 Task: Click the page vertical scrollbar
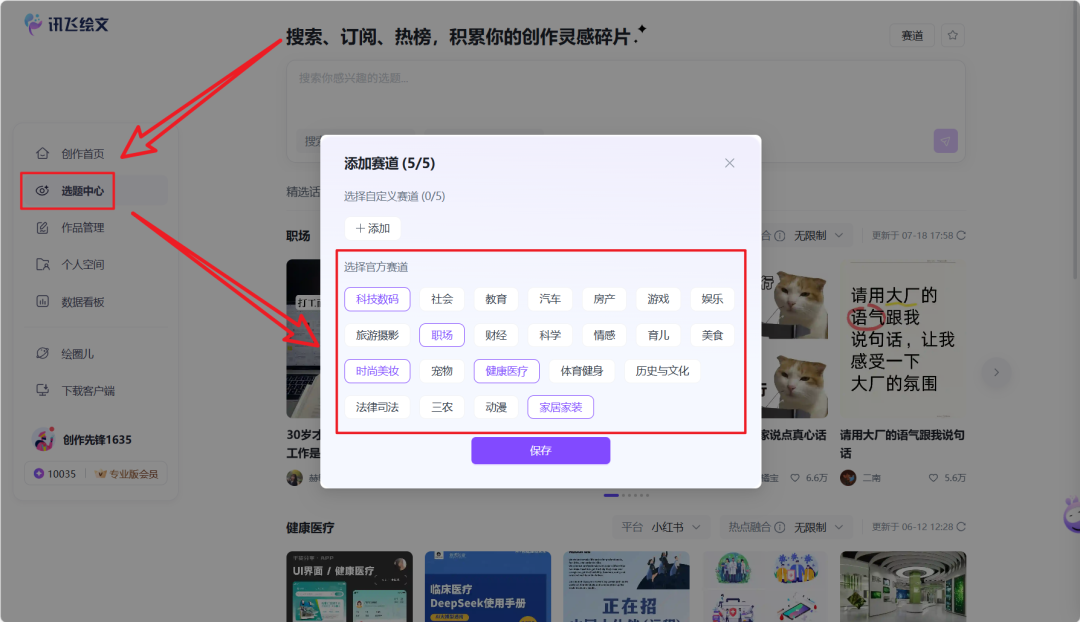[x=1076, y=141]
